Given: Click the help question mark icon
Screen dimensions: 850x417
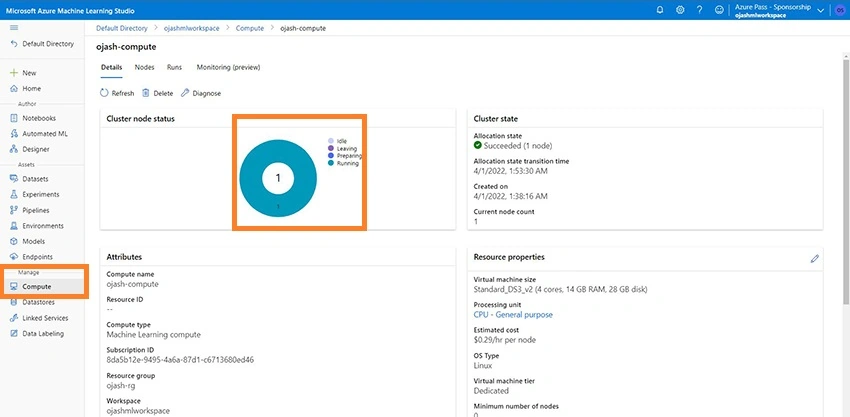Looking at the screenshot, I should [699, 10].
